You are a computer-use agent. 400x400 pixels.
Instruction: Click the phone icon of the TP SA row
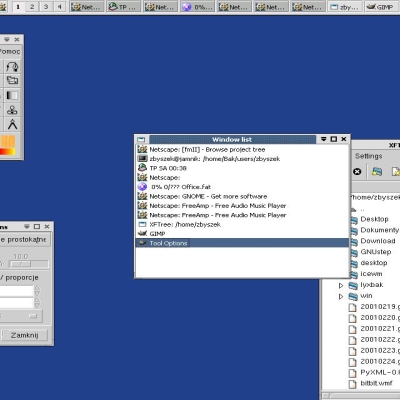point(142,168)
